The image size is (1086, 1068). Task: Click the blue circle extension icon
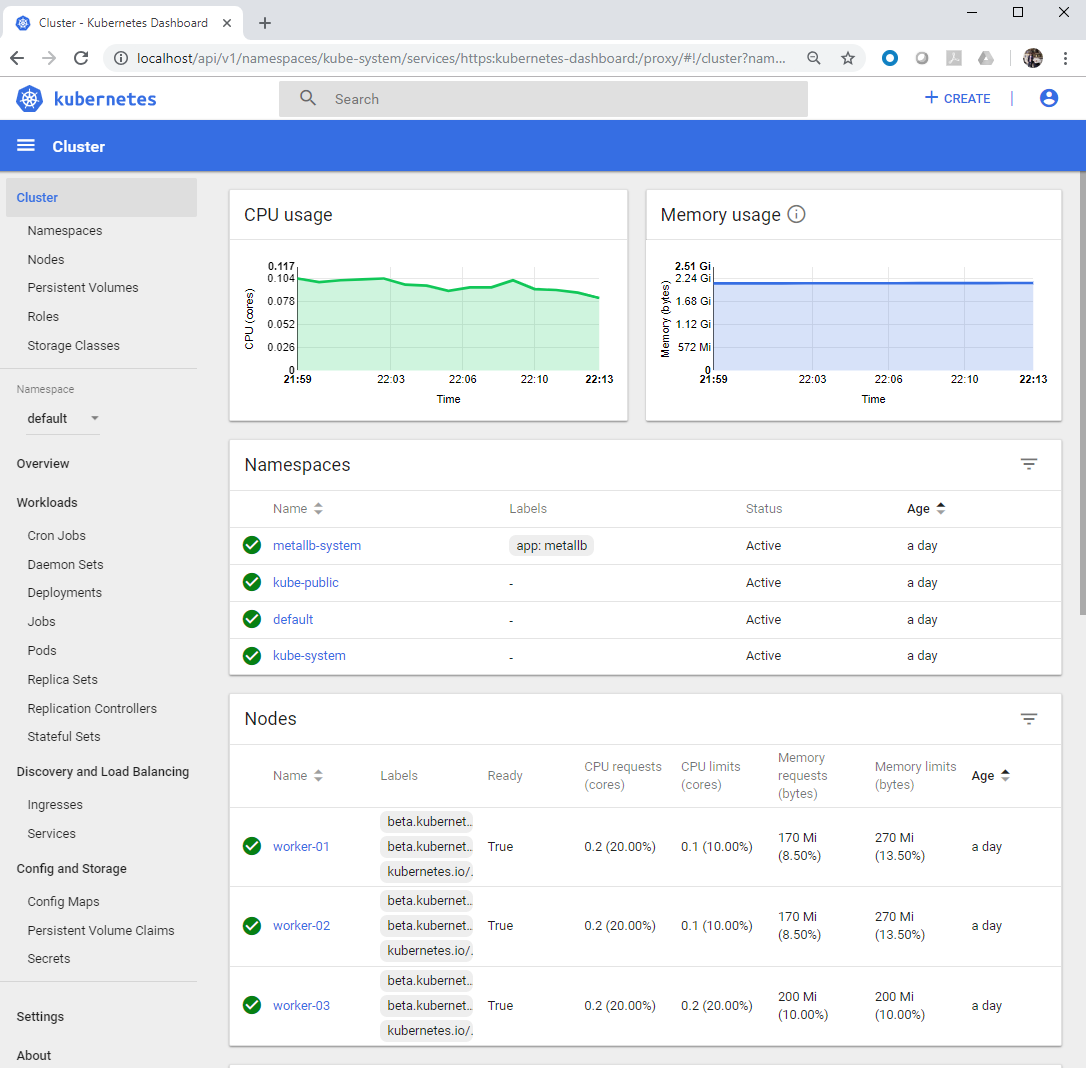(x=890, y=58)
